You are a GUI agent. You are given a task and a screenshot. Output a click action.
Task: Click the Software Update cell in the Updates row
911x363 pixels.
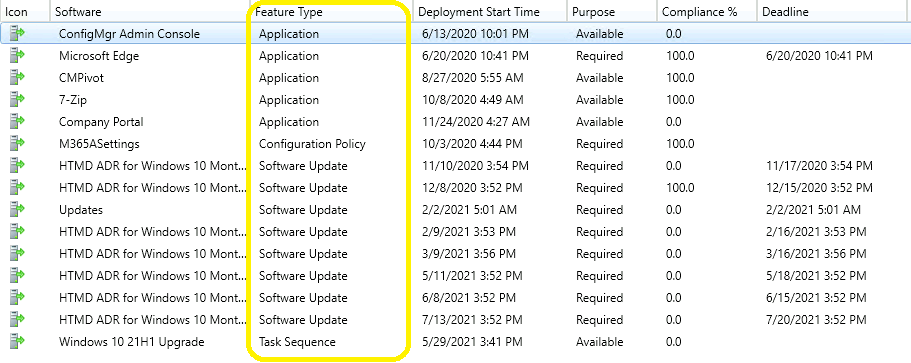[x=303, y=210]
